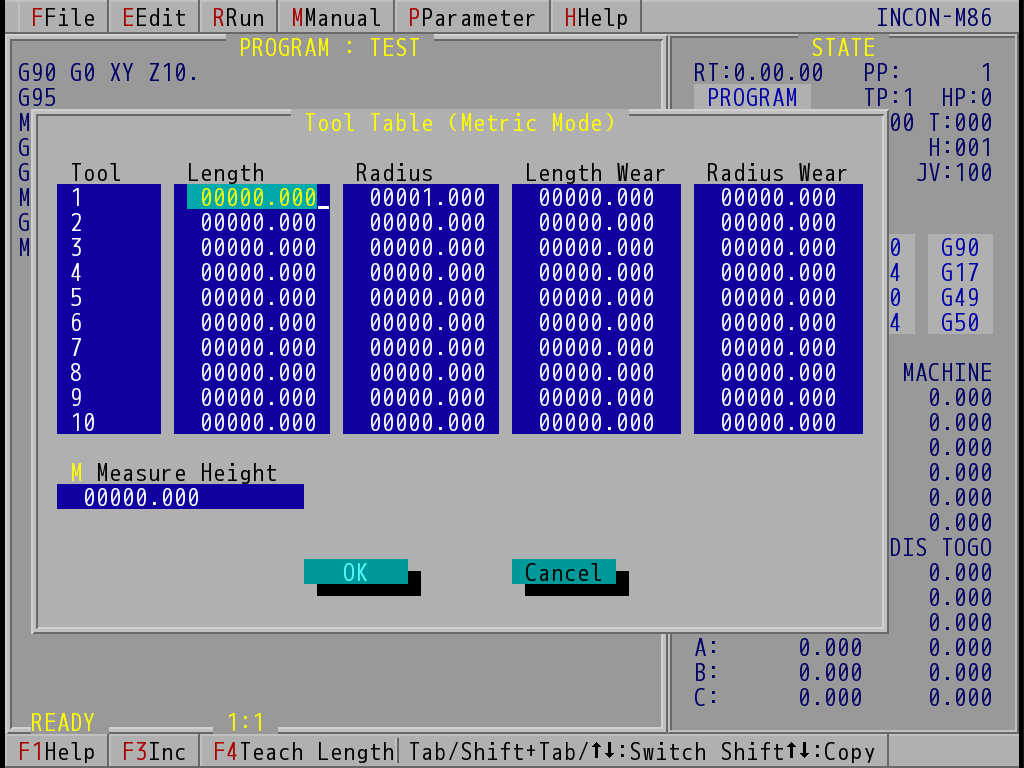Viewport: 1024px width, 768px height.
Task: Click the G50 code in STATE panel
Action: (960, 322)
